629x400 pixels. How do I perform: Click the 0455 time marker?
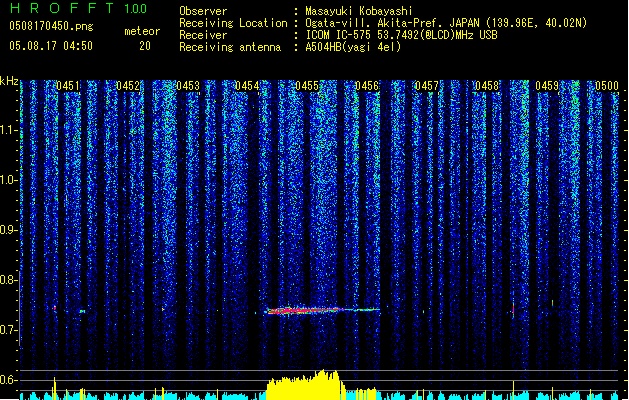[x=307, y=86]
